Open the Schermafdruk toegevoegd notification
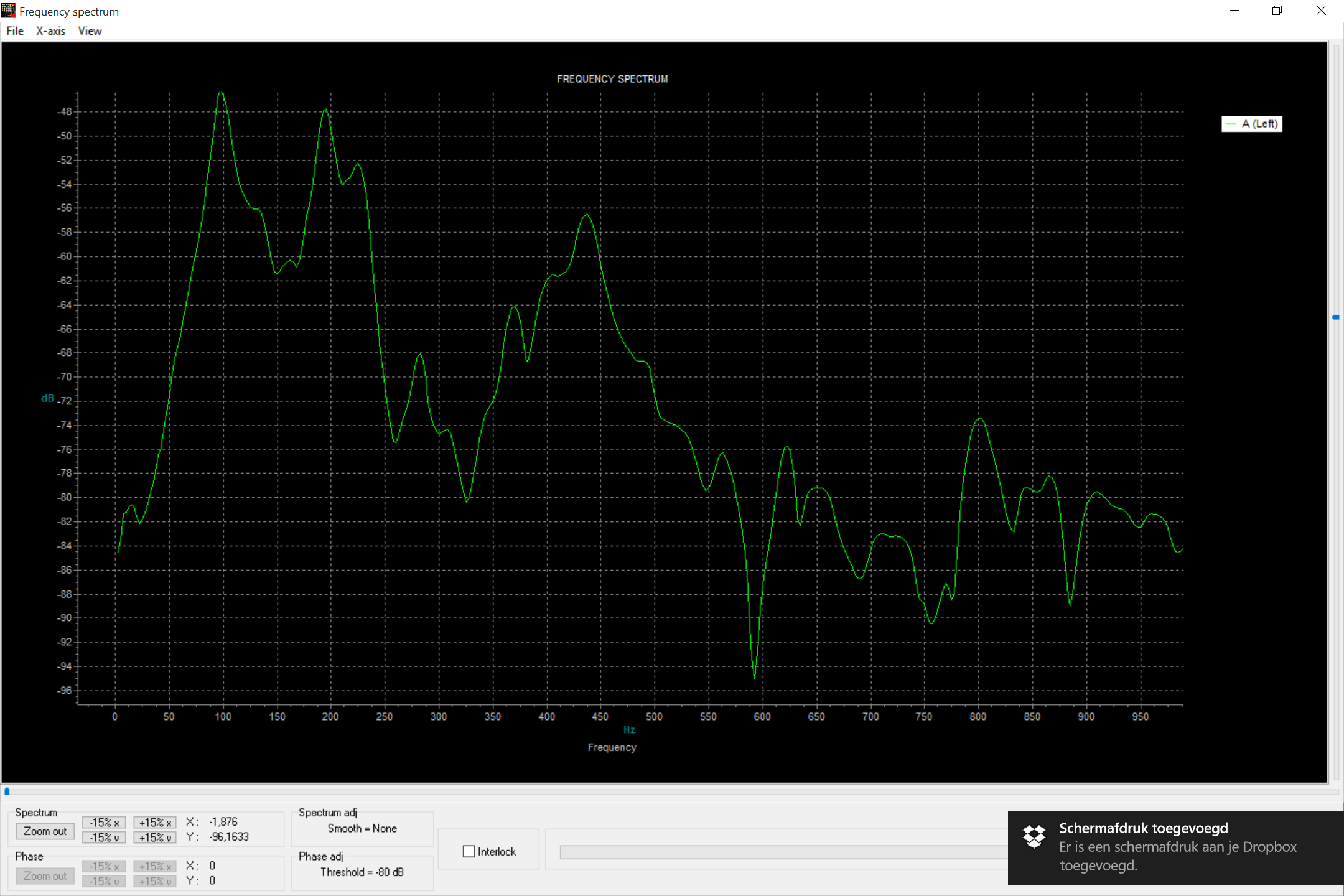The width and height of the screenshot is (1344, 896). pyautogui.click(x=1176, y=847)
